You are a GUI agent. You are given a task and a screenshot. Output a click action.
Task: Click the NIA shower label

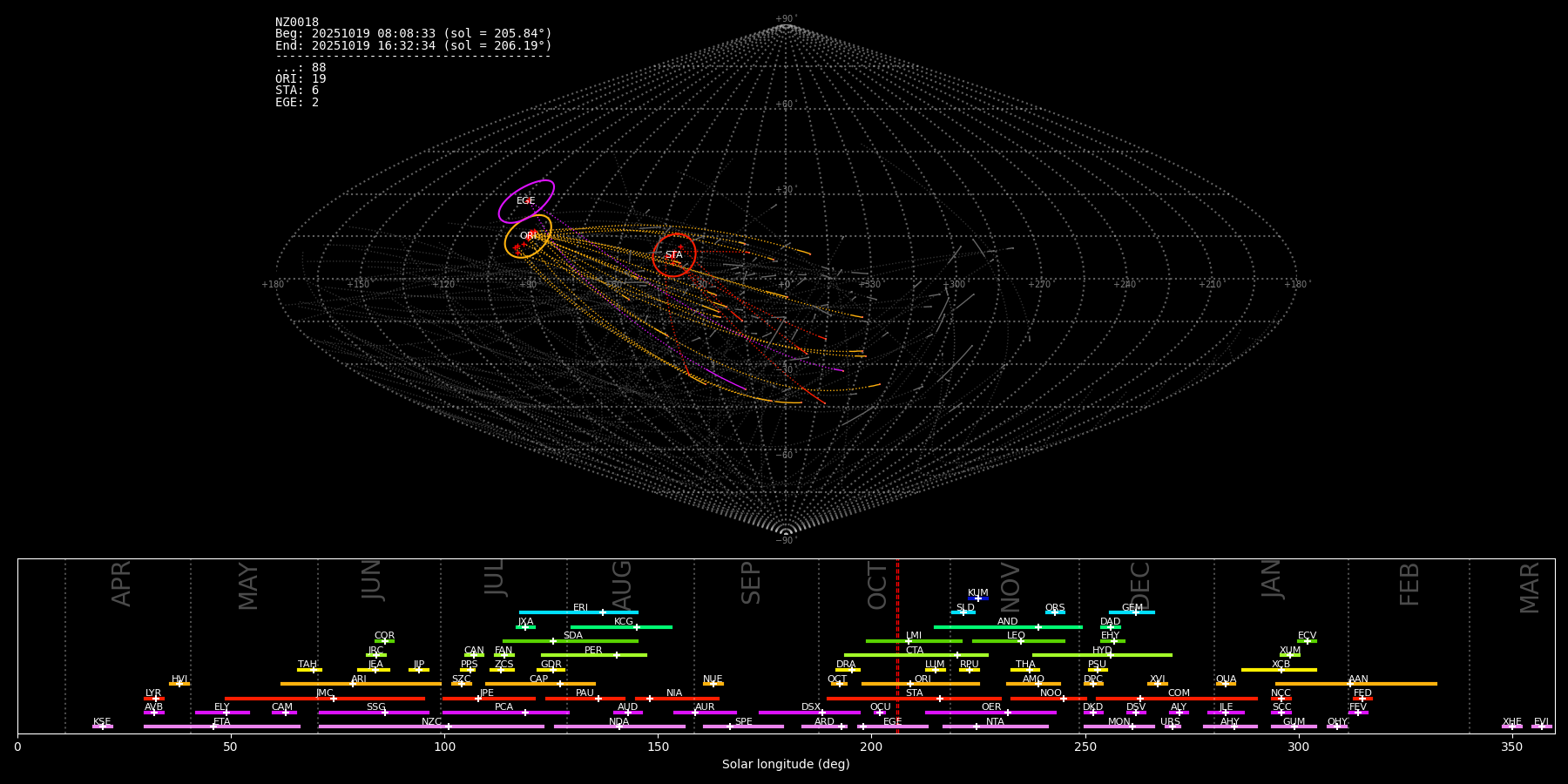click(x=674, y=693)
